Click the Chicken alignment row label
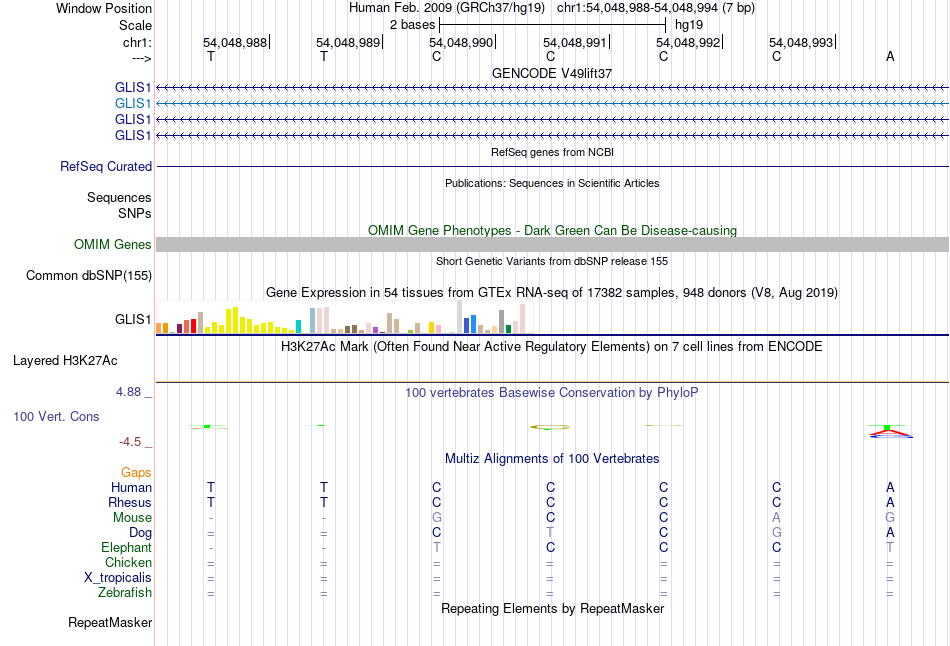Viewport: 950px width, 646px height. tap(128, 563)
